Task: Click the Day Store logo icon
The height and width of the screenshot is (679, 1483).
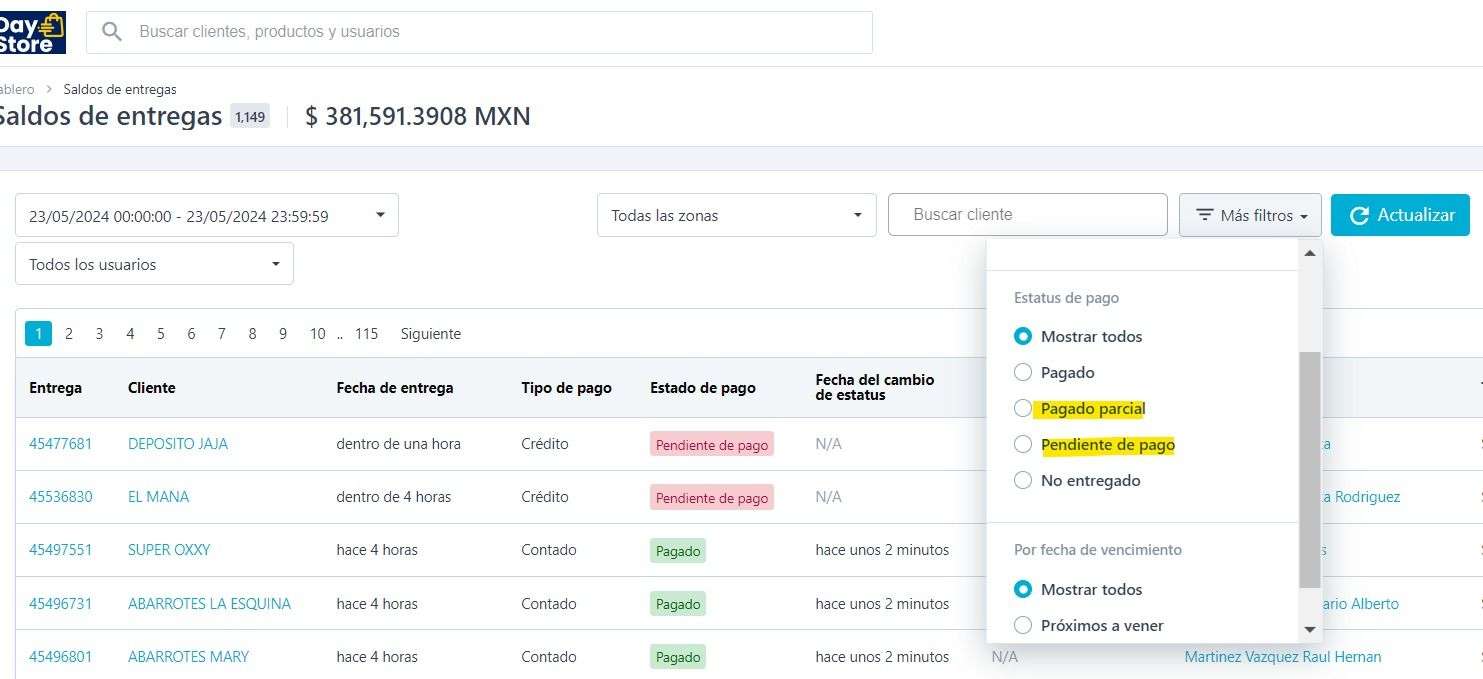Action: pyautogui.click(x=32, y=32)
